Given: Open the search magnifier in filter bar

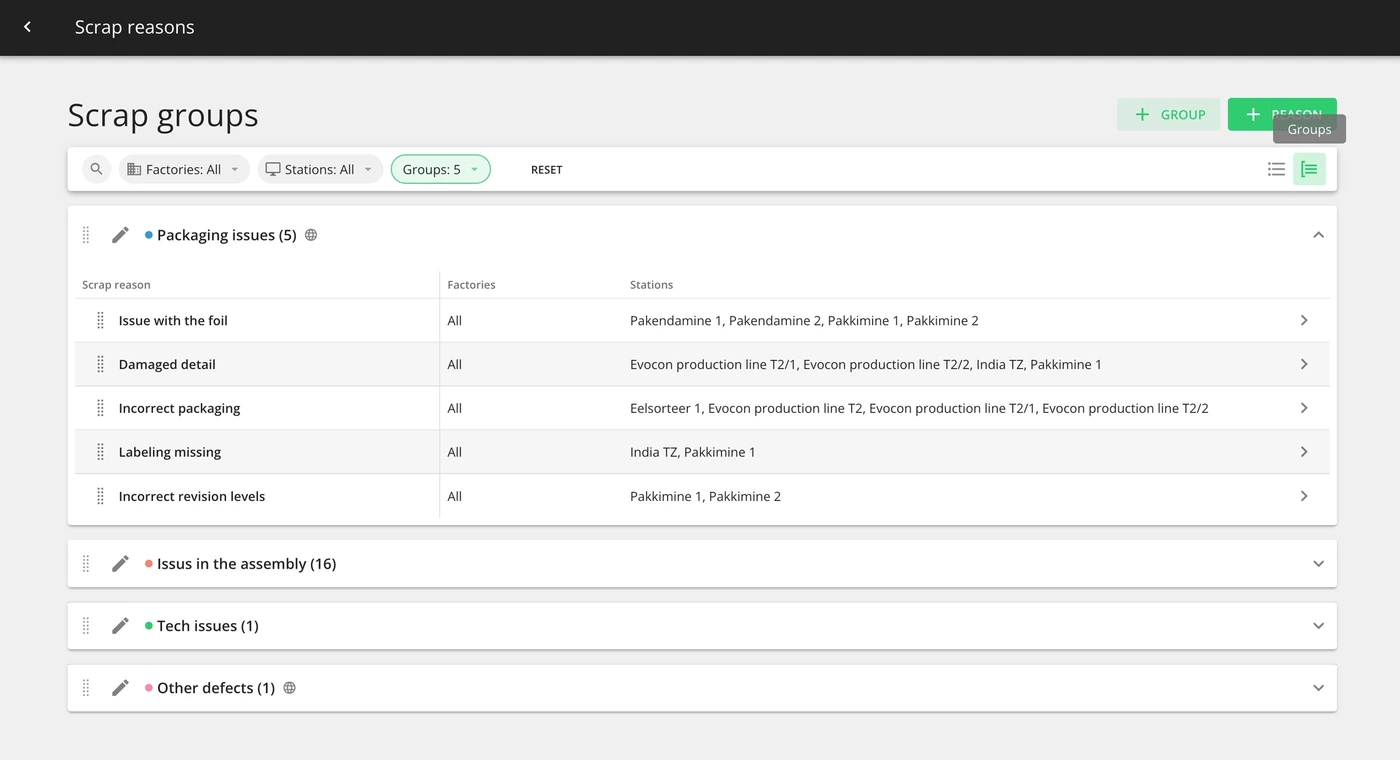Looking at the screenshot, I should (x=96, y=169).
